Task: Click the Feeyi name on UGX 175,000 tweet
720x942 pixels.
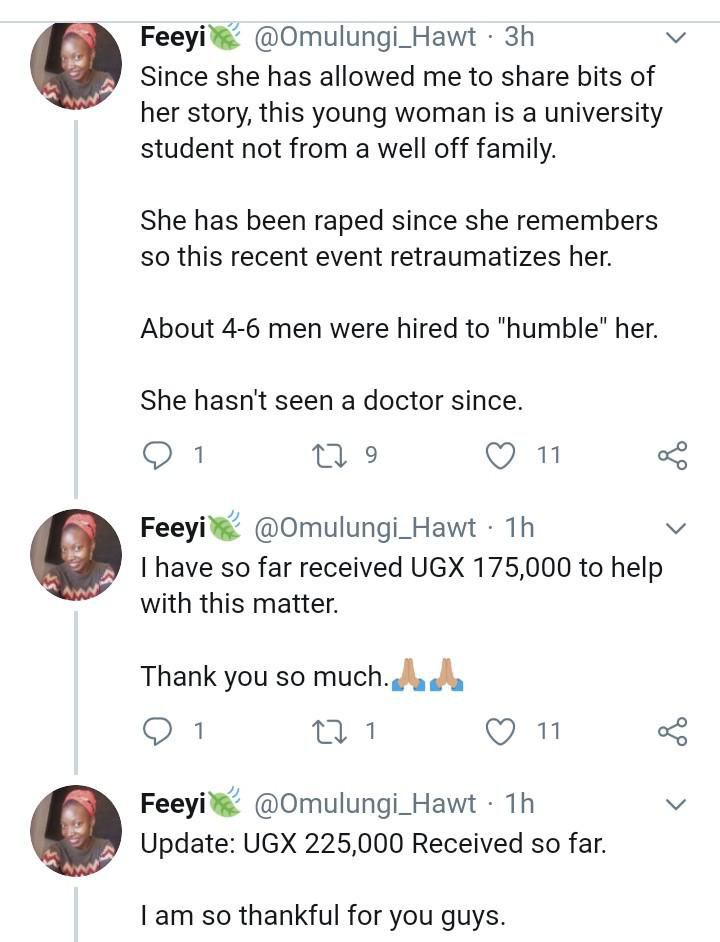Action: tap(173, 526)
